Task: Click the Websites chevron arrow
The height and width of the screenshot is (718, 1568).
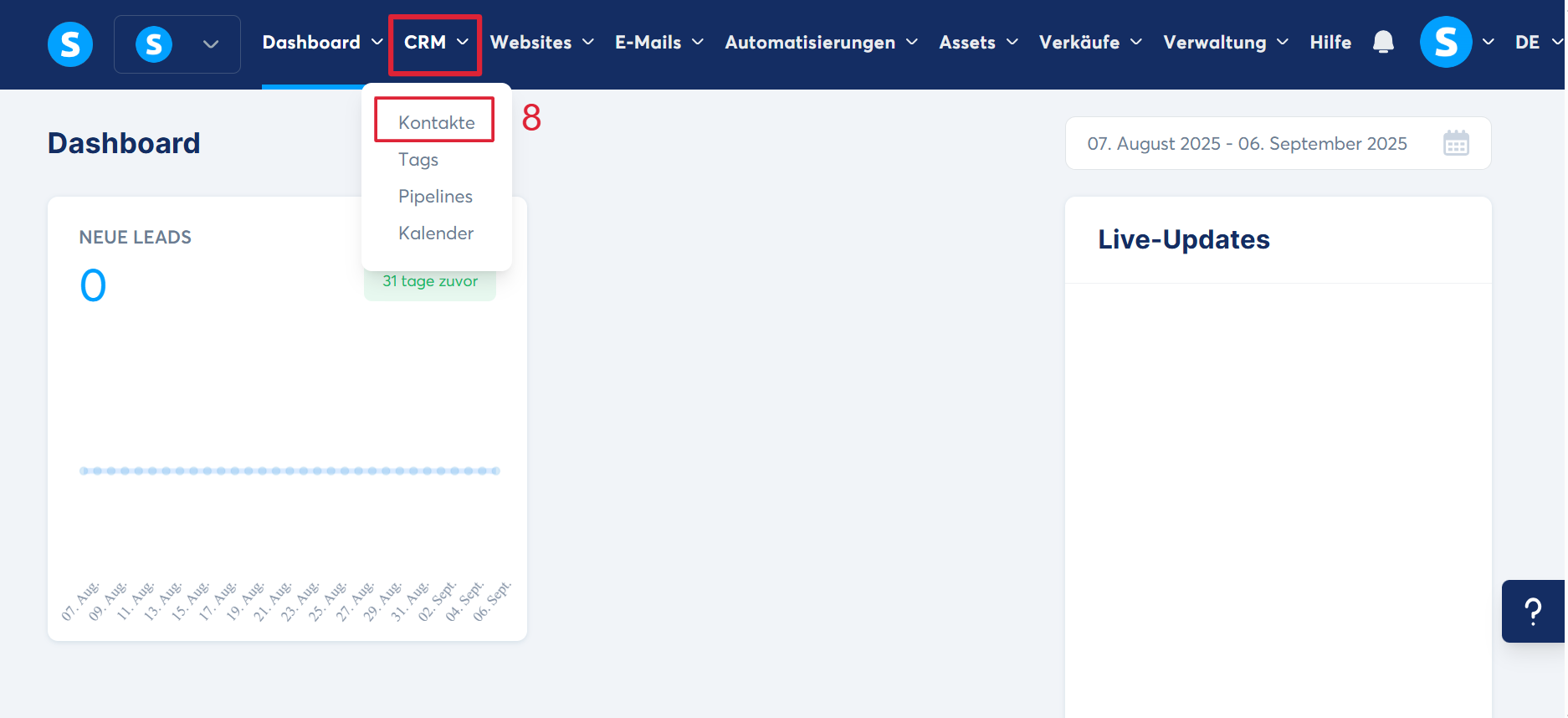Action: tap(588, 42)
